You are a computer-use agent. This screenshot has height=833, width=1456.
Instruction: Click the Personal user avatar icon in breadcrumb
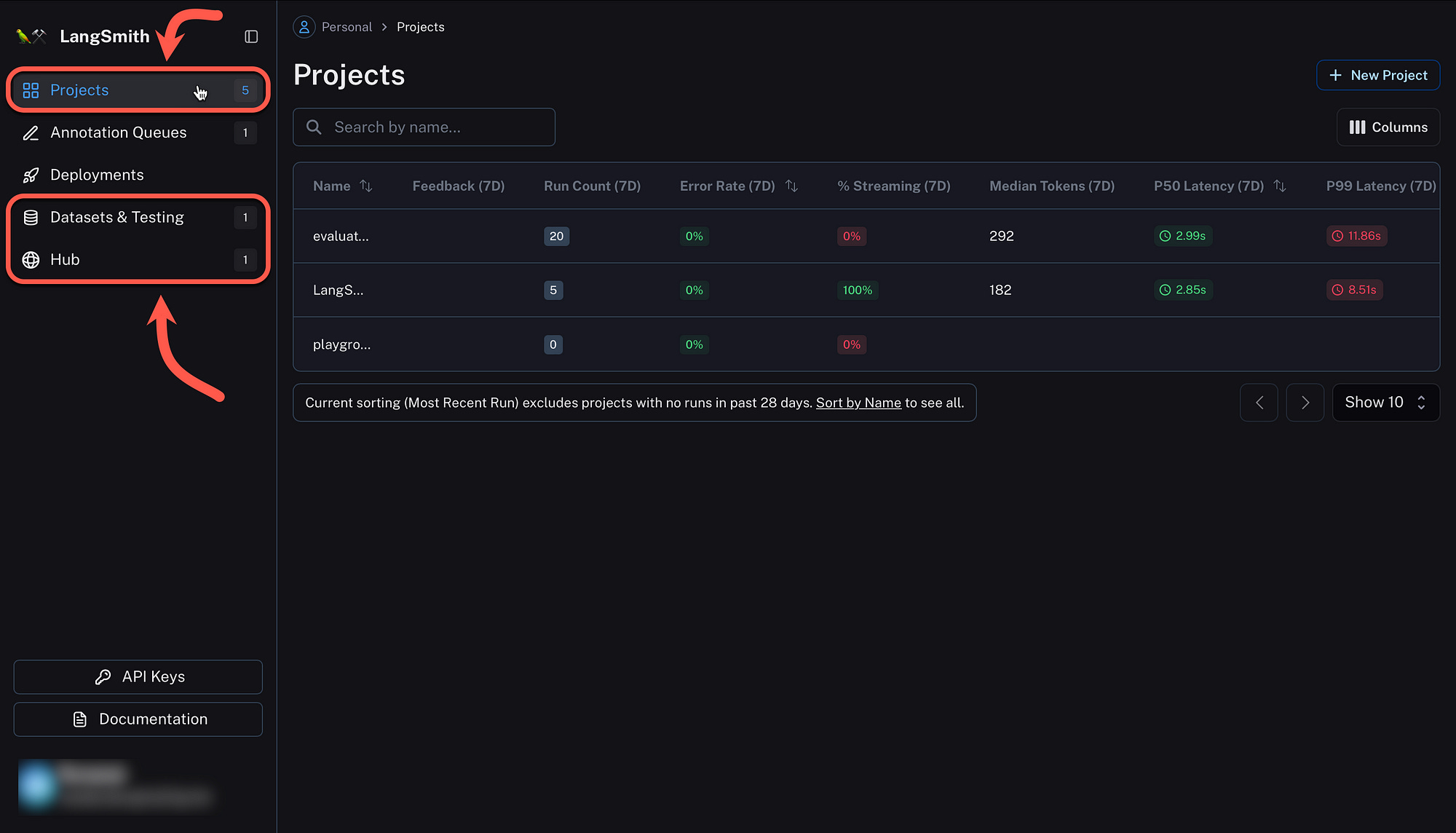(304, 27)
